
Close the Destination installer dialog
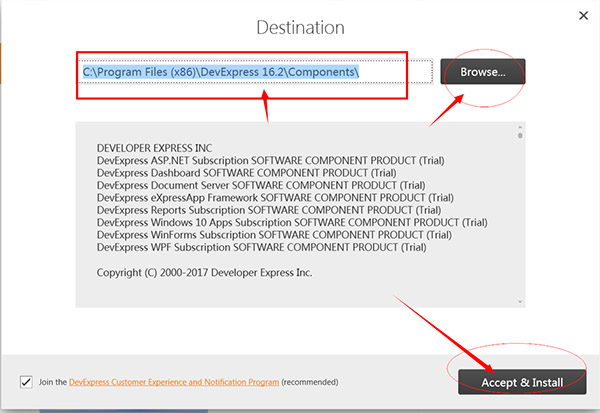(583, 16)
